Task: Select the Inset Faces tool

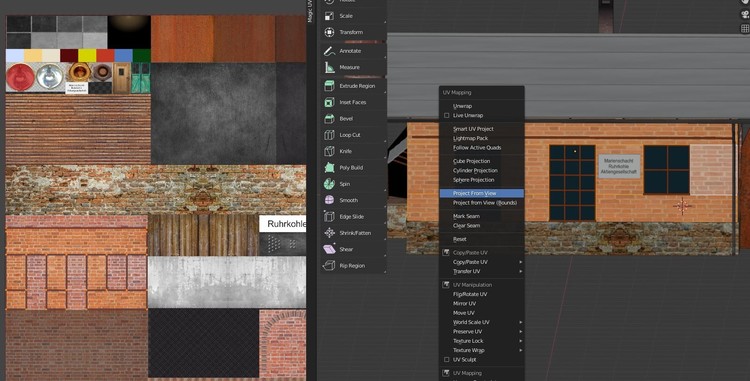Action: [353, 102]
